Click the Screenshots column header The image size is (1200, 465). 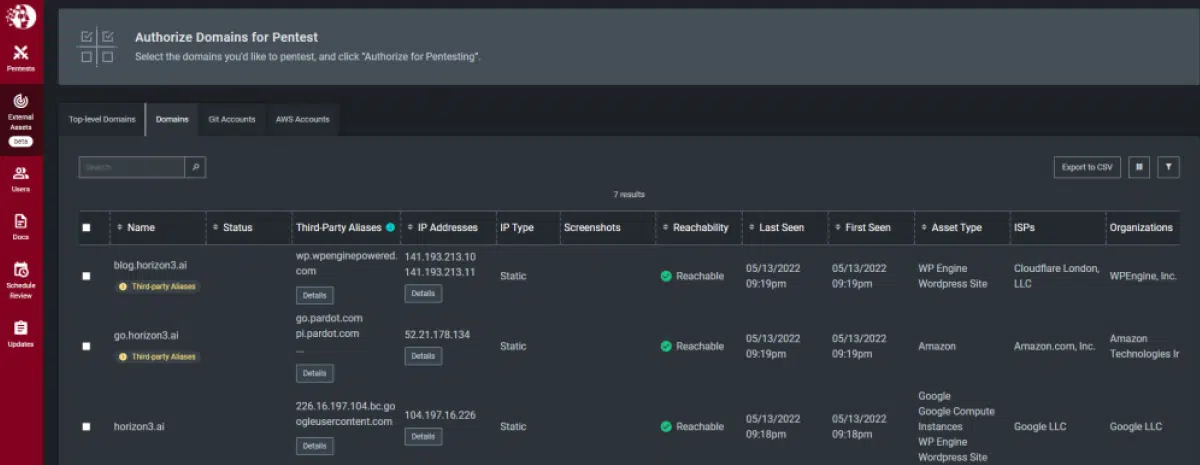[592, 227]
